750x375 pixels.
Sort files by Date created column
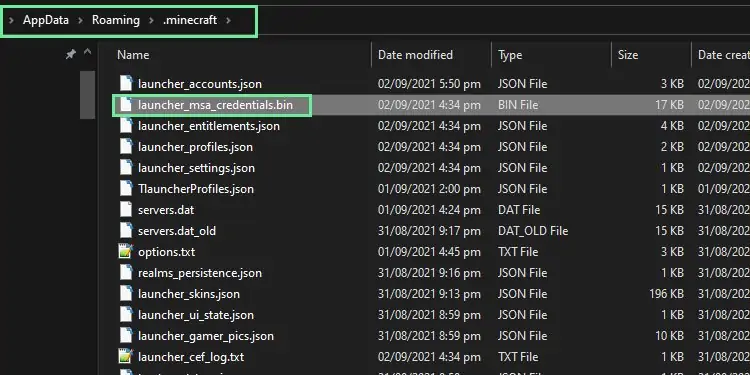(x=724, y=55)
